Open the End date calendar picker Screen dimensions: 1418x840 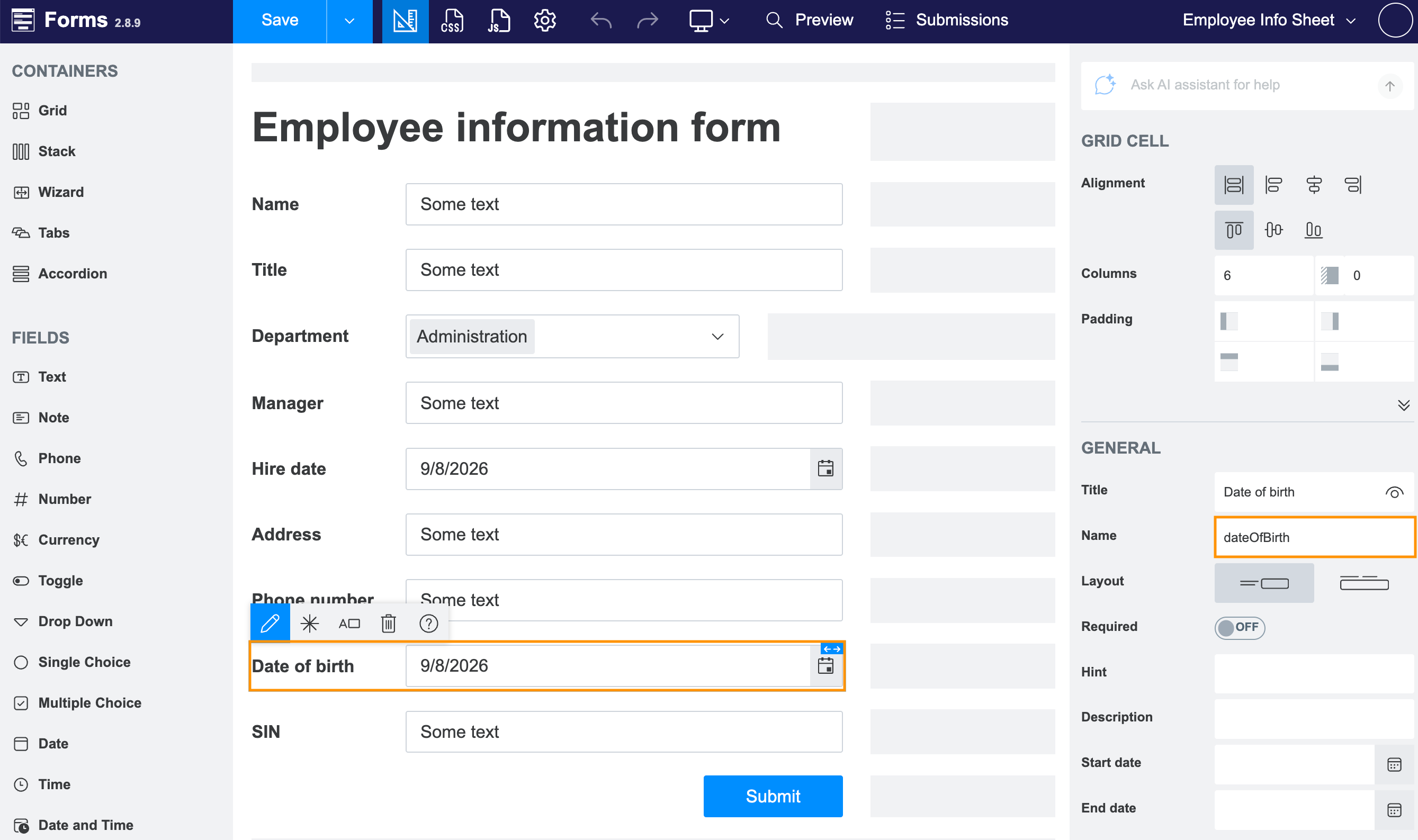pyautogui.click(x=1394, y=809)
